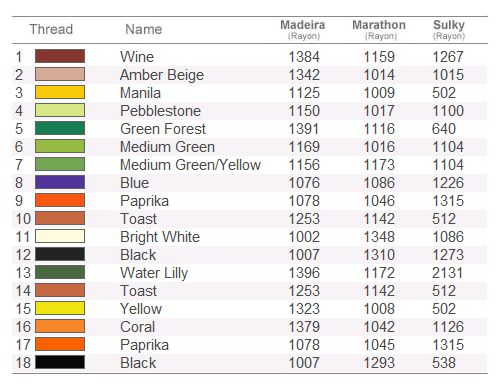Click the Green Forest swatch
Image resolution: width=500 pixels, height=384 pixels.
60,128
